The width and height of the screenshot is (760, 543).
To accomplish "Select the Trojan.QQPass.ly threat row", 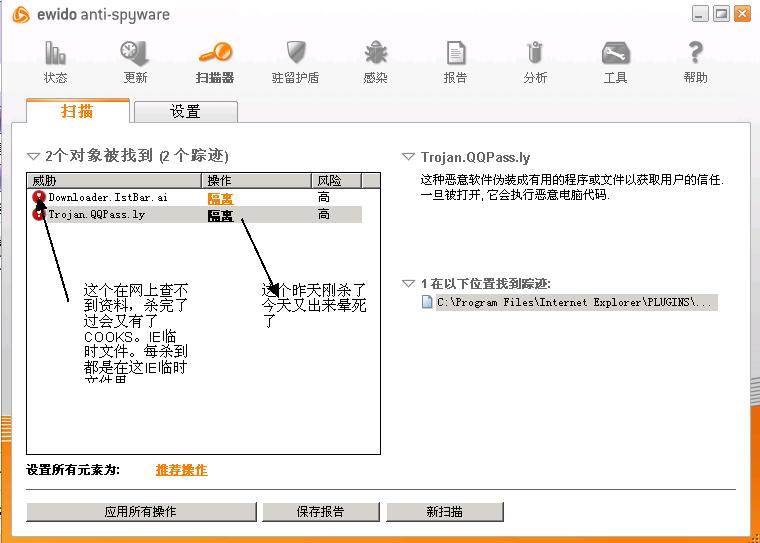I will pyautogui.click(x=194, y=214).
